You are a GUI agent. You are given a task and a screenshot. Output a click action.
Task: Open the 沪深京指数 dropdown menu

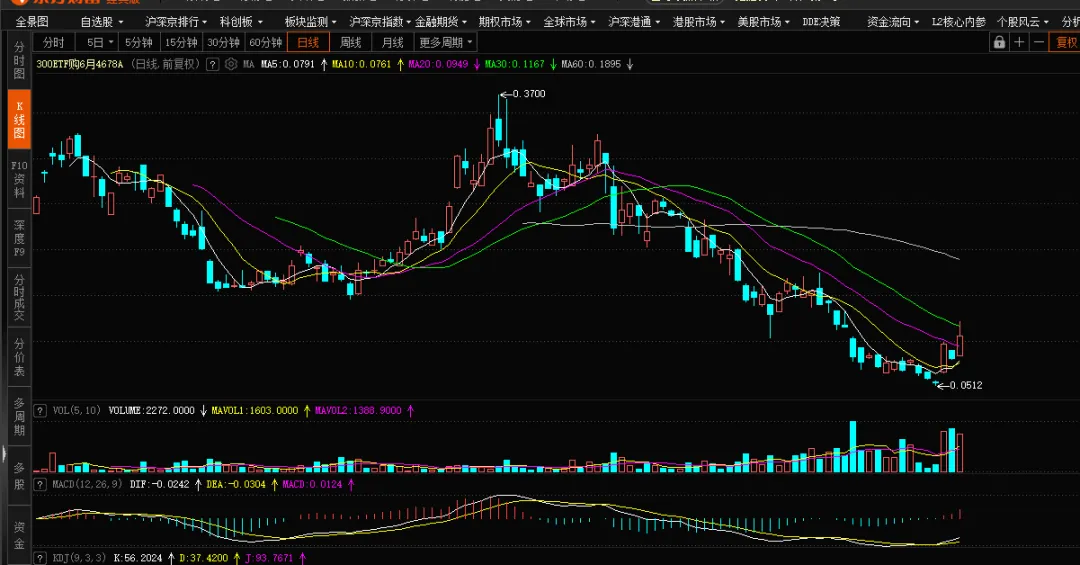[x=380, y=22]
